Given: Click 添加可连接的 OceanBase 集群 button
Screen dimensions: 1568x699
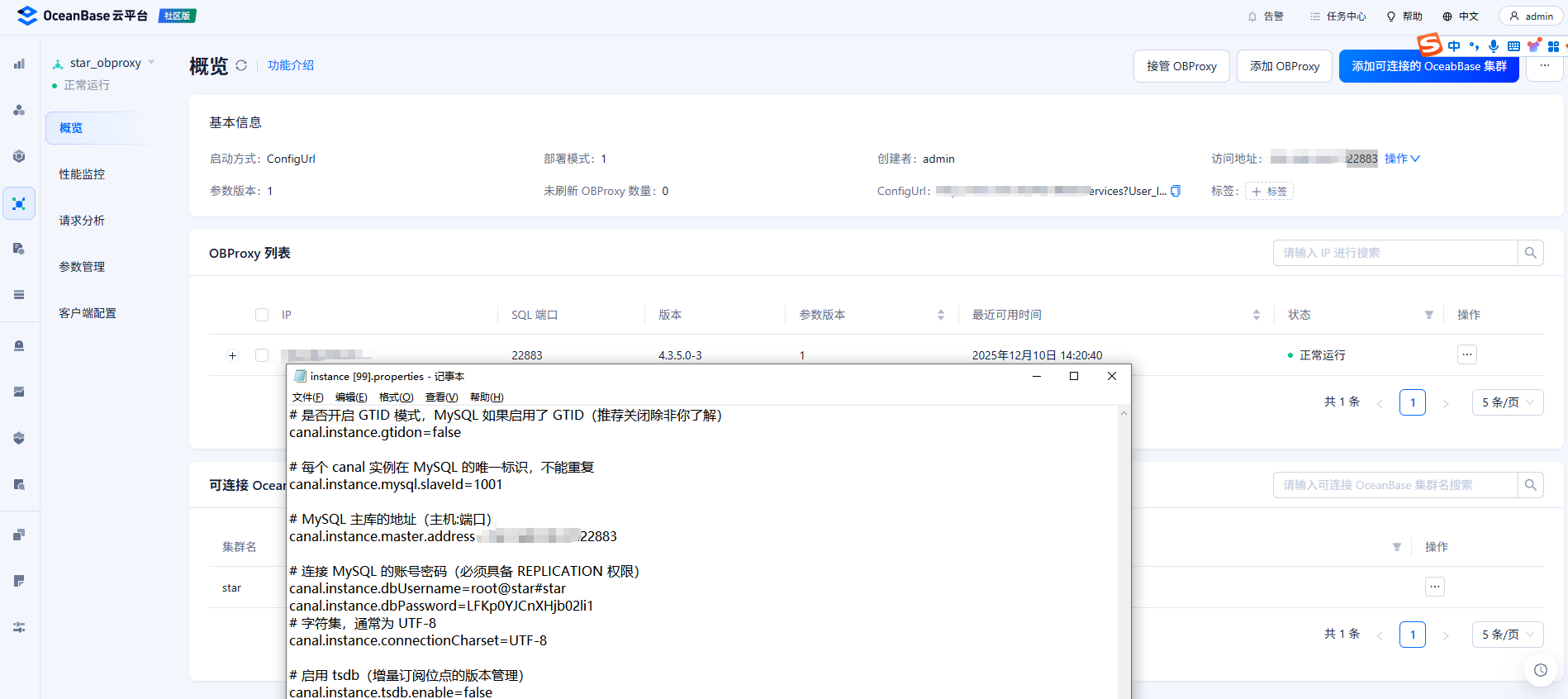Looking at the screenshot, I should (x=1428, y=66).
